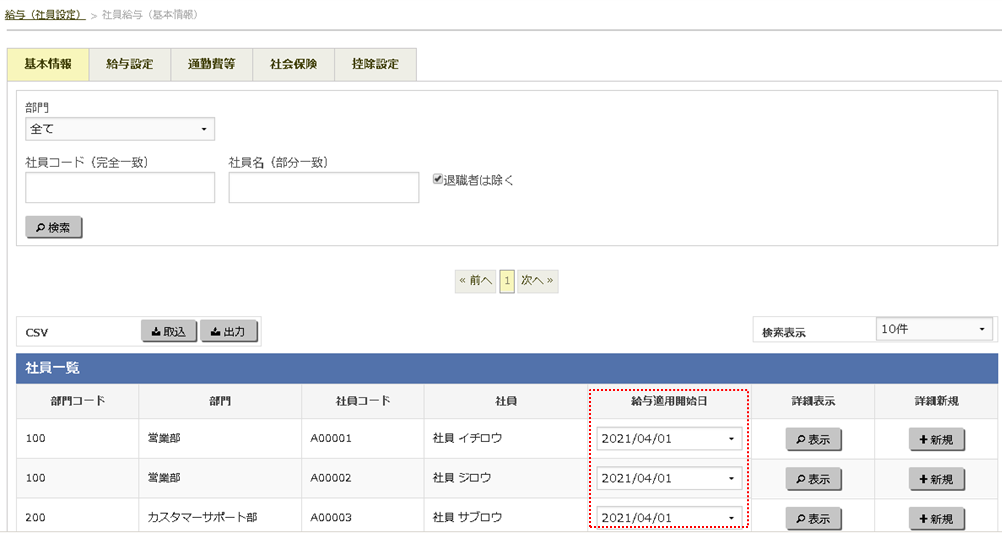Click the 給与（社員設定） breadcrumb link
Image resolution: width=1002 pixels, height=533 pixels.
click(x=44, y=15)
